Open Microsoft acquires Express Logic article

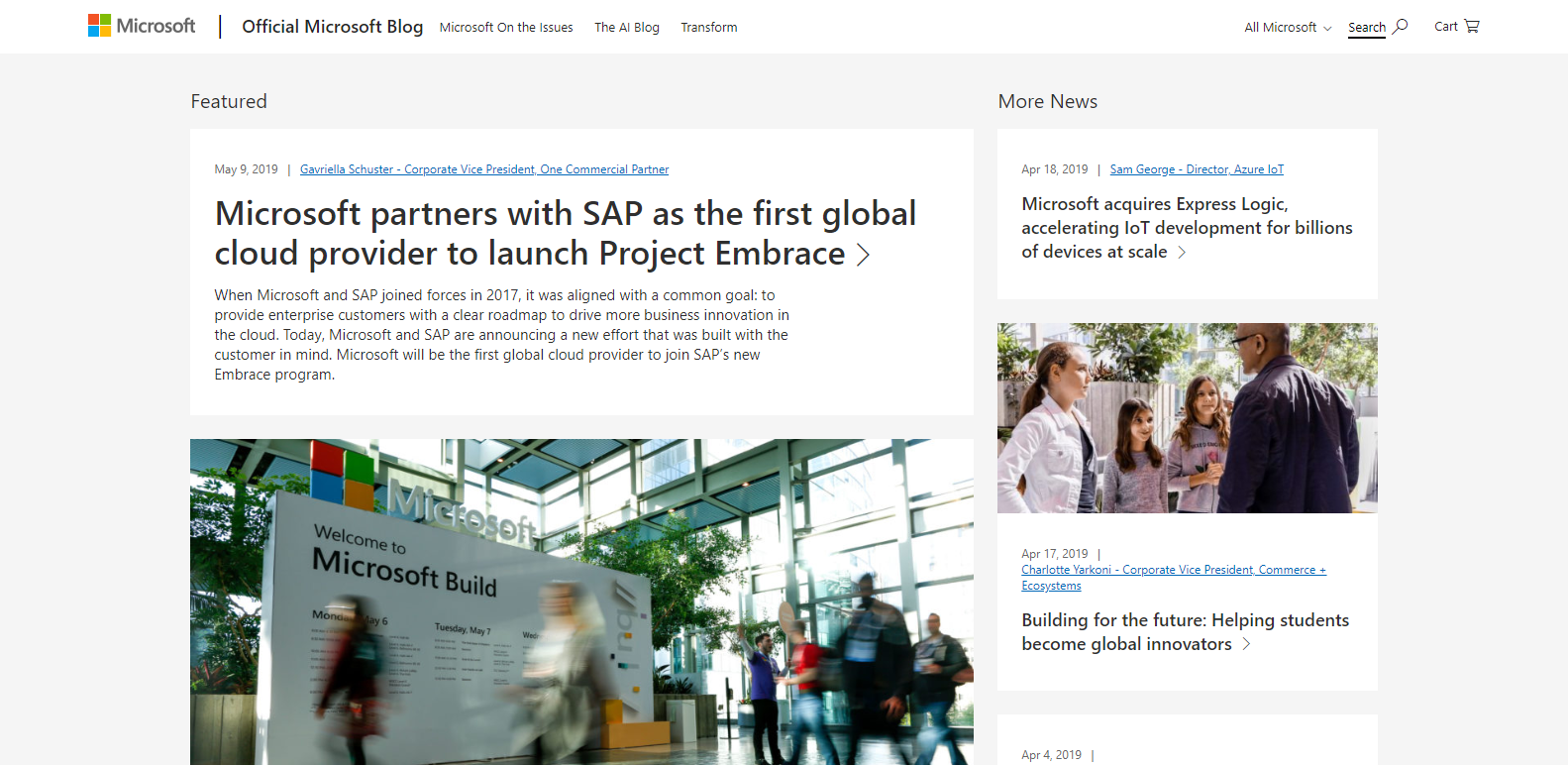[x=1187, y=228]
